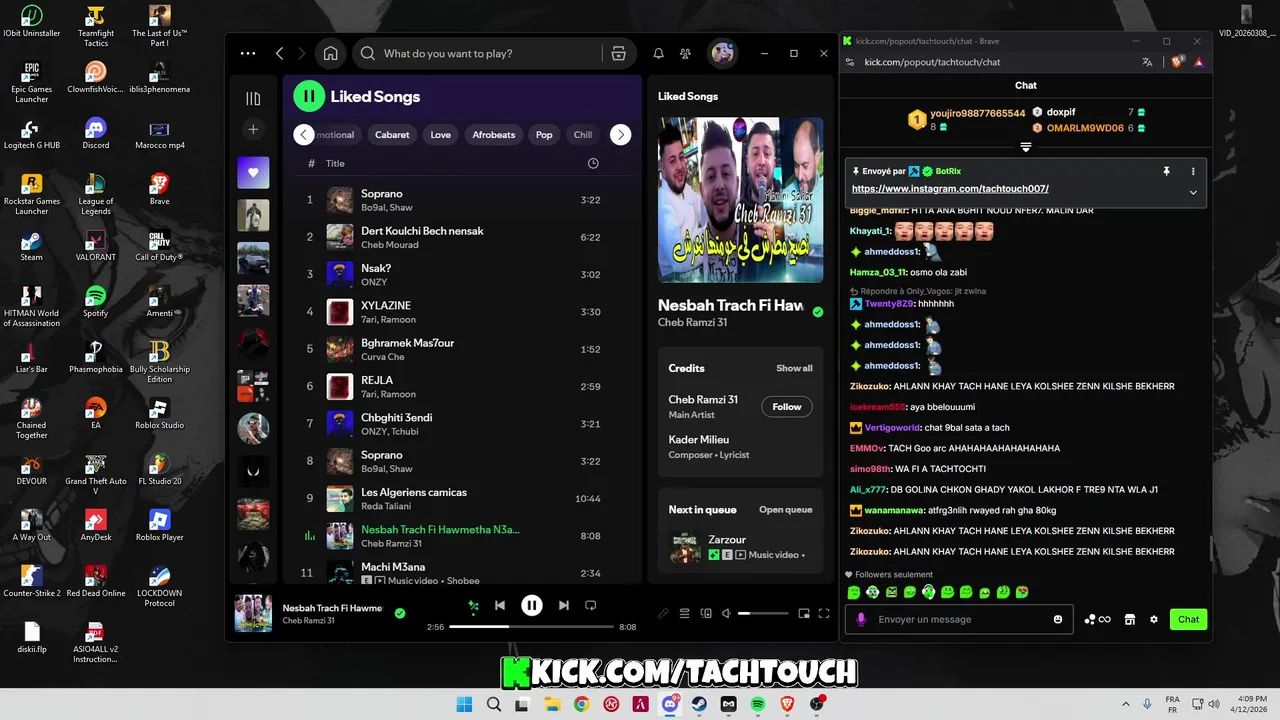This screenshot has width=1280, height=720.
Task: Enter Spotify full screen mode
Action: click(824, 613)
